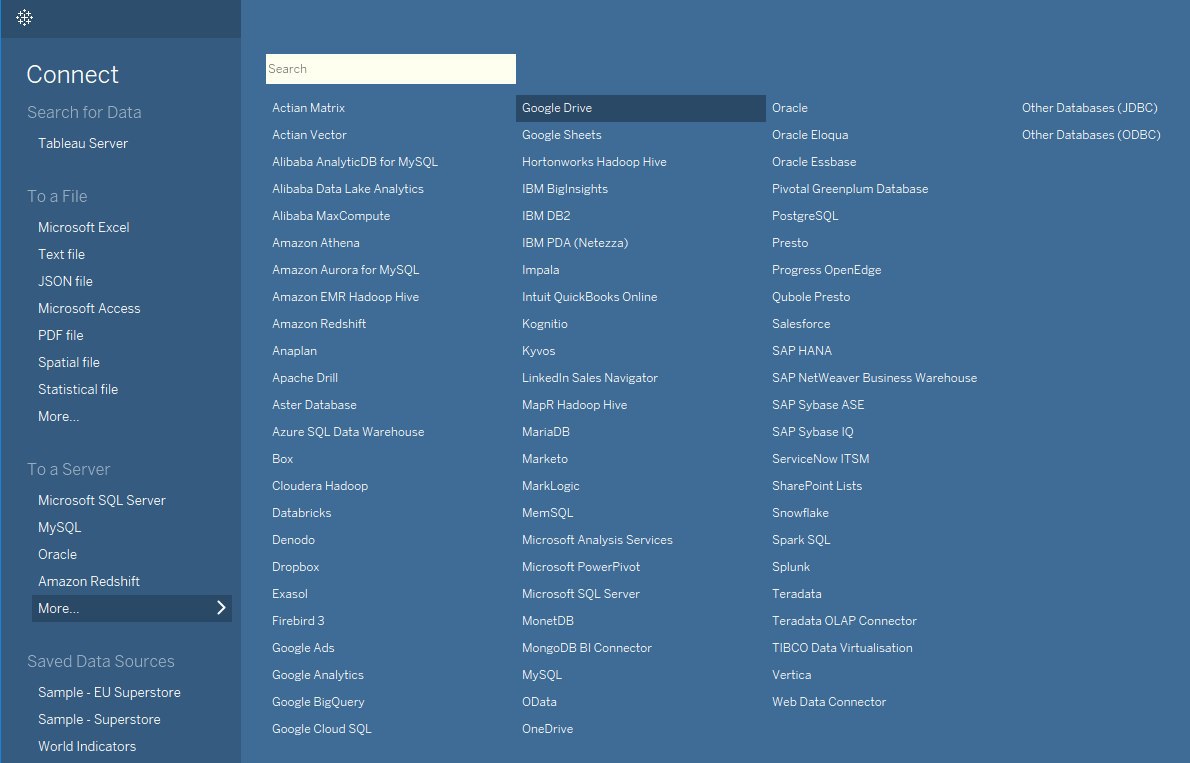Choose SAP HANA connector
Image resolution: width=1190 pixels, height=763 pixels.
pyautogui.click(x=802, y=351)
